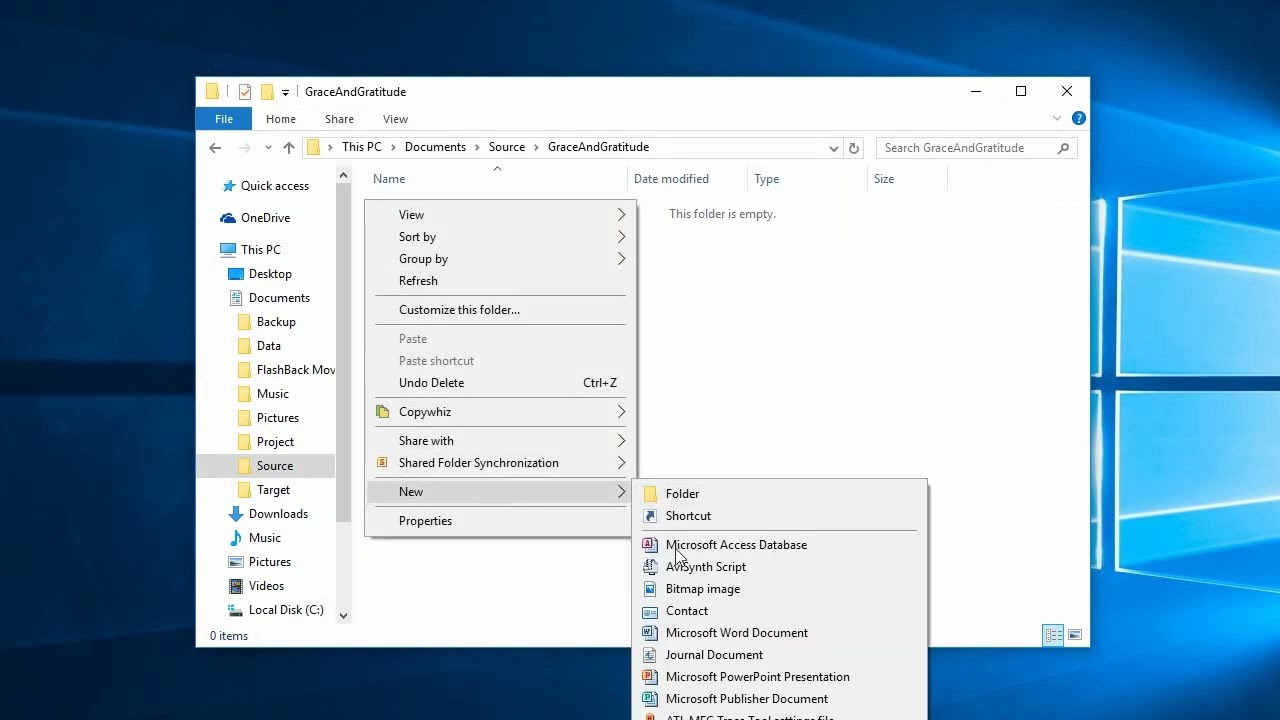Select OneDrive in navigation pane
This screenshot has width=1280, height=720.
[x=265, y=218]
